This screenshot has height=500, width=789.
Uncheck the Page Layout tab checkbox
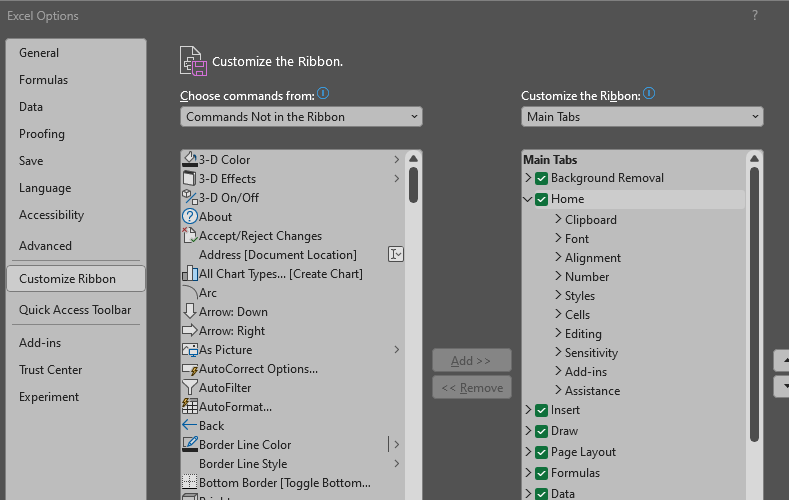(x=541, y=453)
